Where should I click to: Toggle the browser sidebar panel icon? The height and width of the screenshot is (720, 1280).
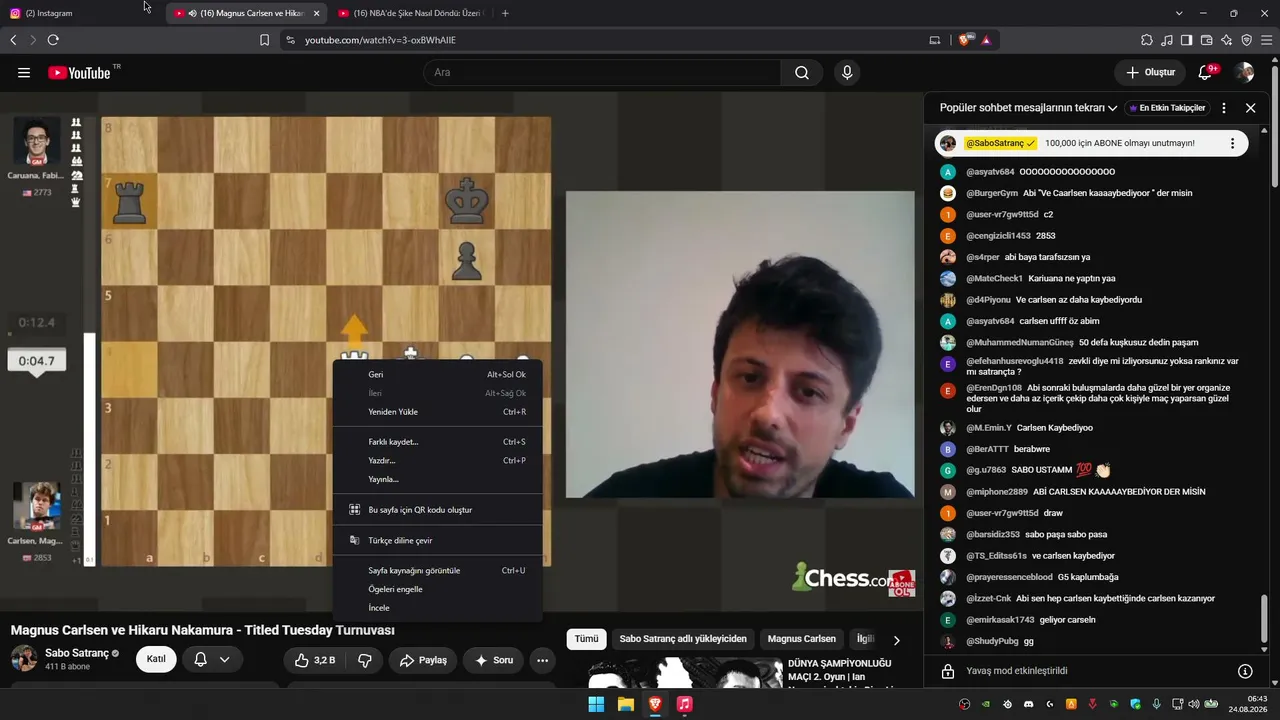click(x=1186, y=40)
